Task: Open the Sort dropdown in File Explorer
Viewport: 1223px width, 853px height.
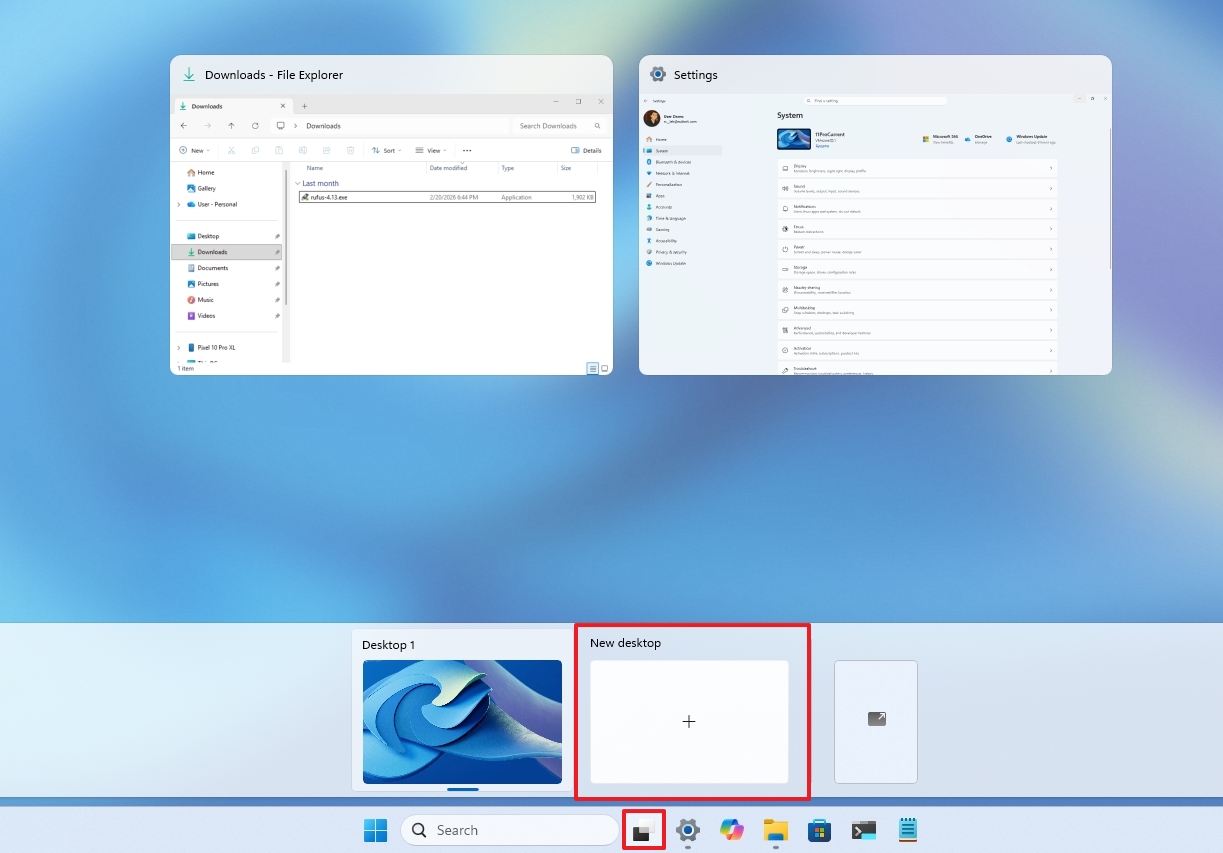Action: [387, 150]
